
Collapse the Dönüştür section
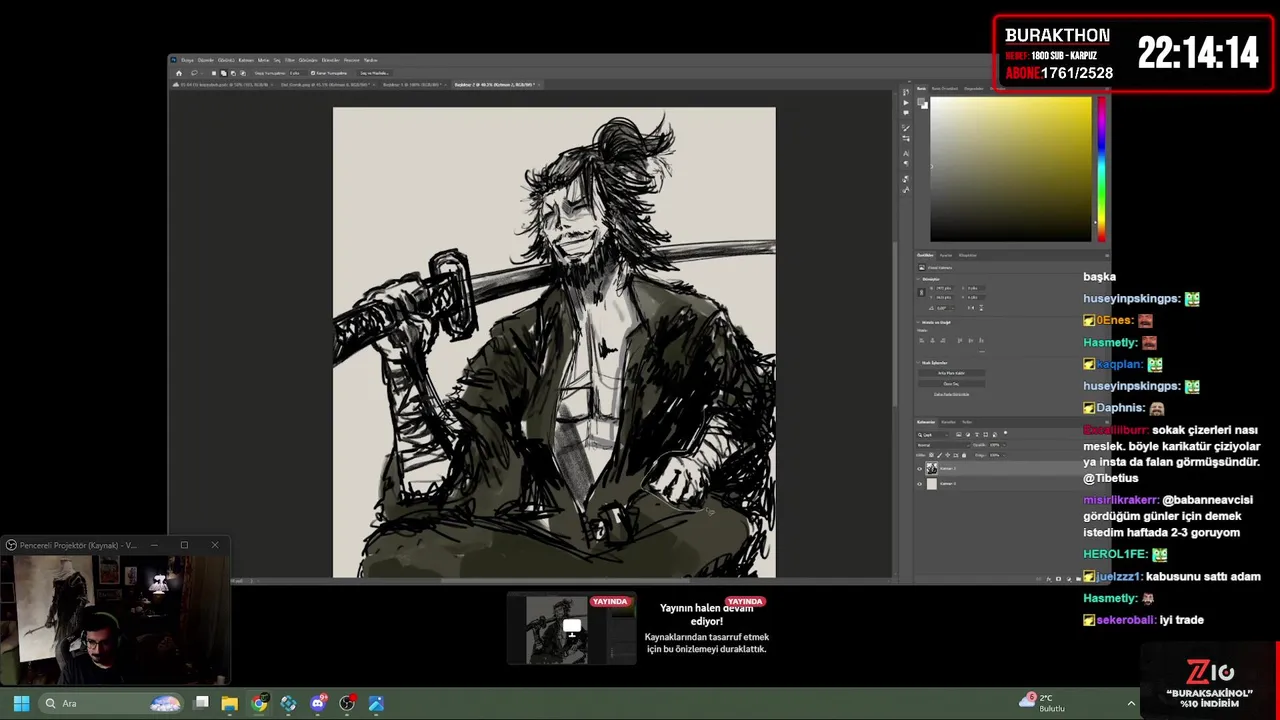pos(918,279)
